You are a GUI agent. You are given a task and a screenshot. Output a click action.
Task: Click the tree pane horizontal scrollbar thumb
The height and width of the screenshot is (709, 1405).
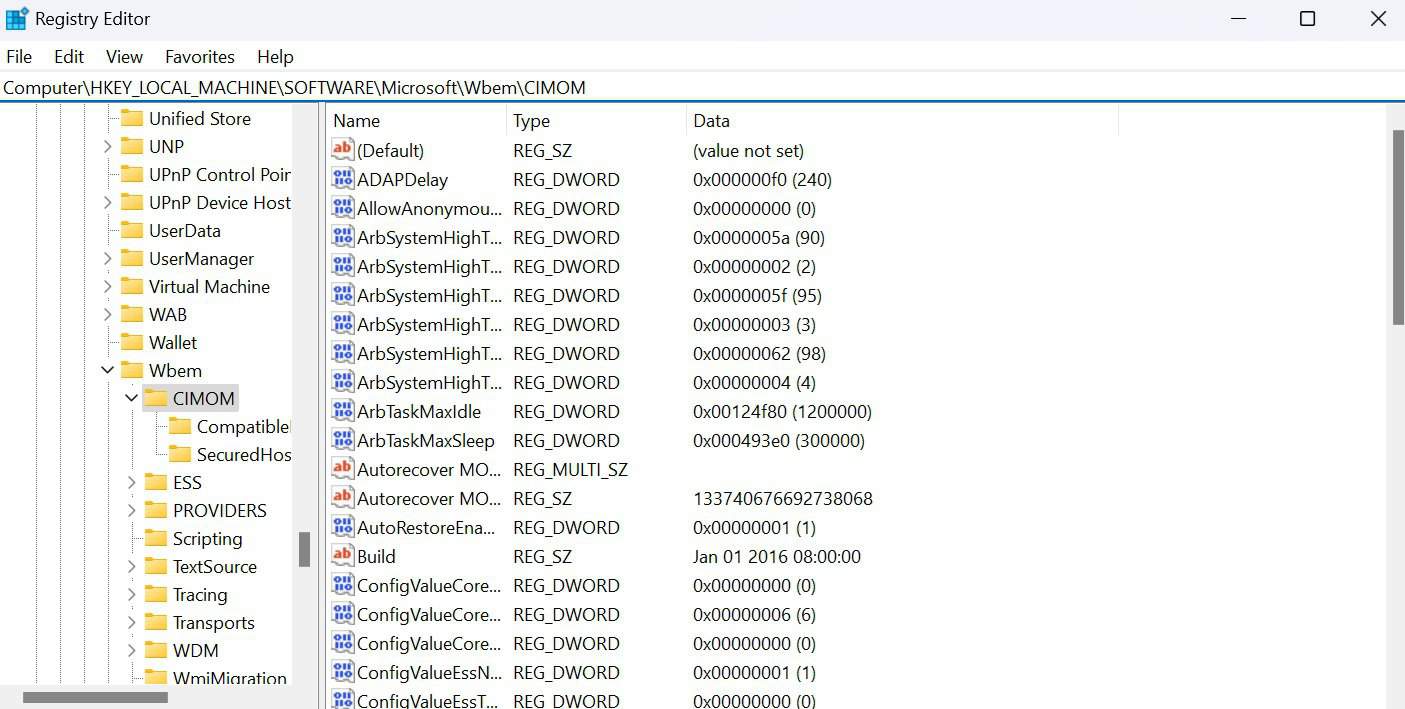point(95,697)
